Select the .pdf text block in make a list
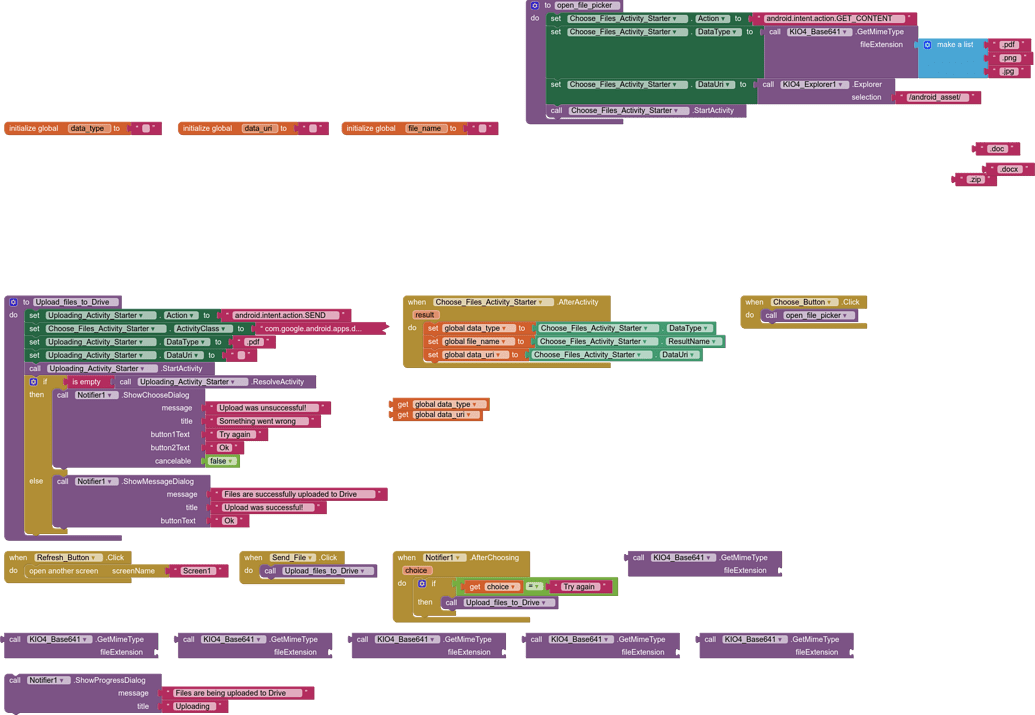1035x715 pixels. (x=1009, y=44)
